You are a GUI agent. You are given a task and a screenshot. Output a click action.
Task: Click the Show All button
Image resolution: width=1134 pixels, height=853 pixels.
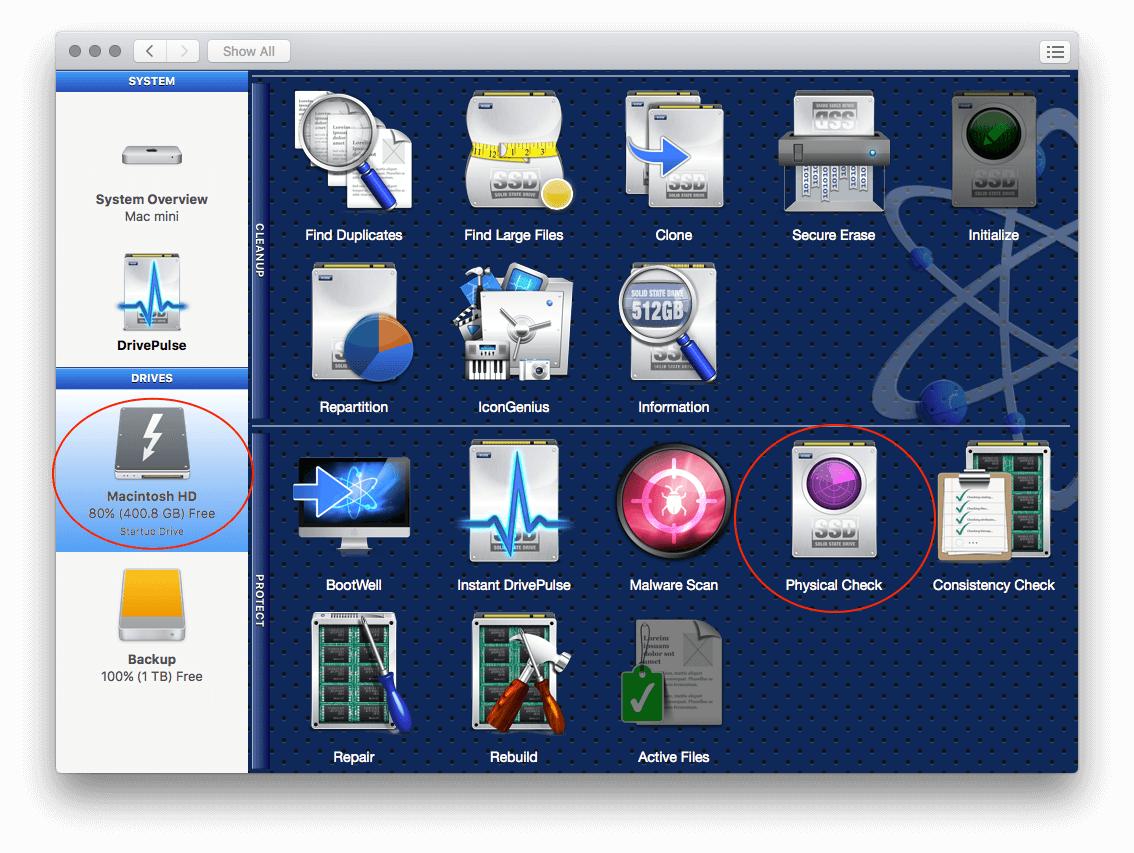tap(248, 51)
